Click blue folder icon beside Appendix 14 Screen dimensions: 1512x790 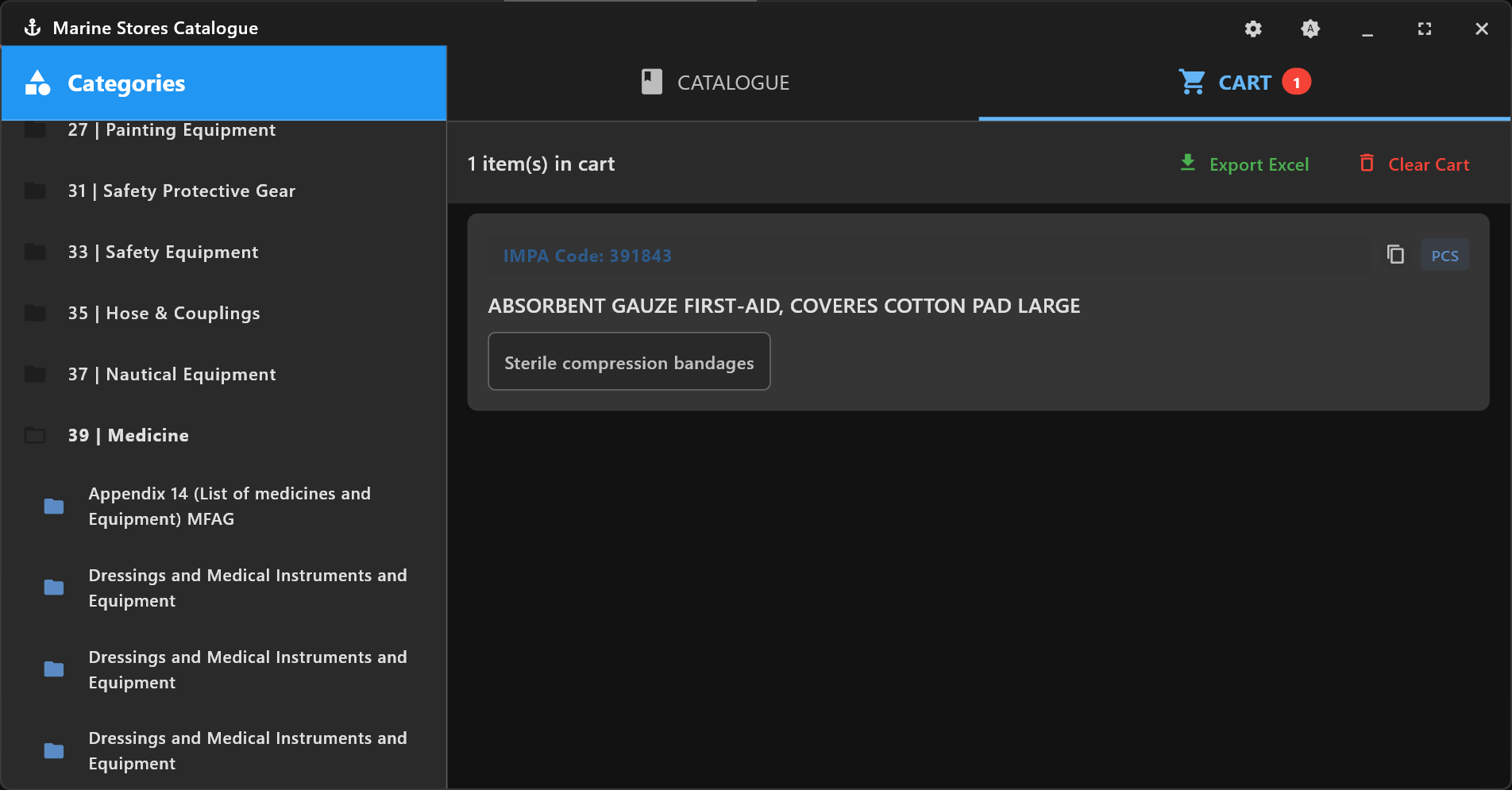54,507
